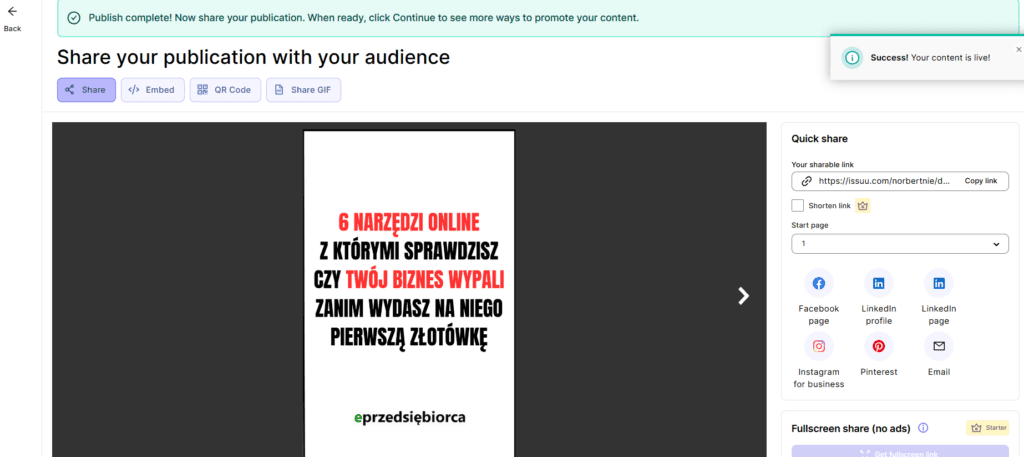The width and height of the screenshot is (1024, 457).
Task: Click the Copy link button
Action: (x=980, y=181)
